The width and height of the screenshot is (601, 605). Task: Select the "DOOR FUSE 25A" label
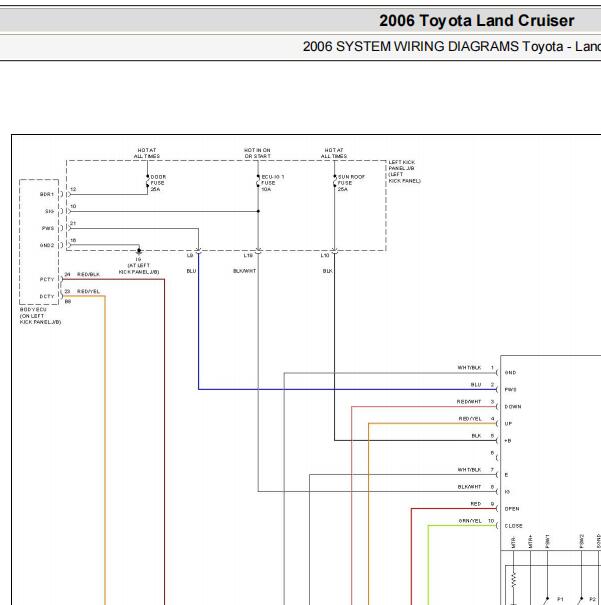click(158, 183)
